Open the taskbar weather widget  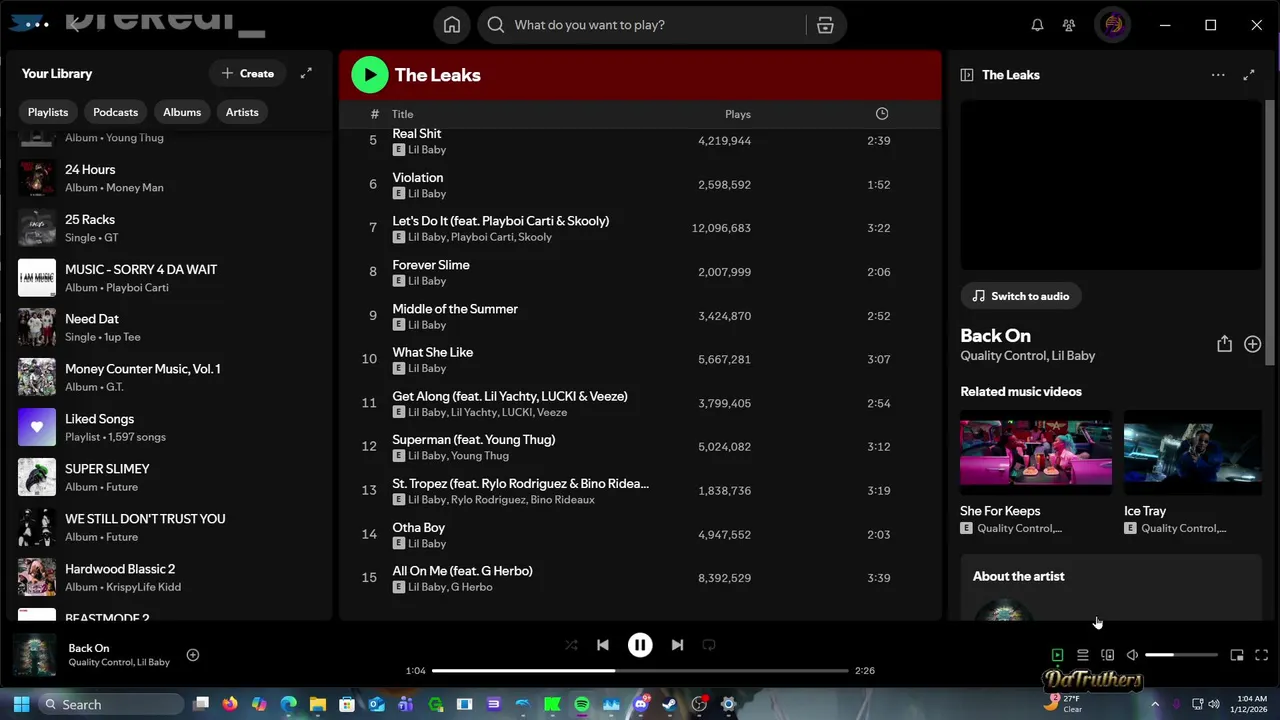1063,704
